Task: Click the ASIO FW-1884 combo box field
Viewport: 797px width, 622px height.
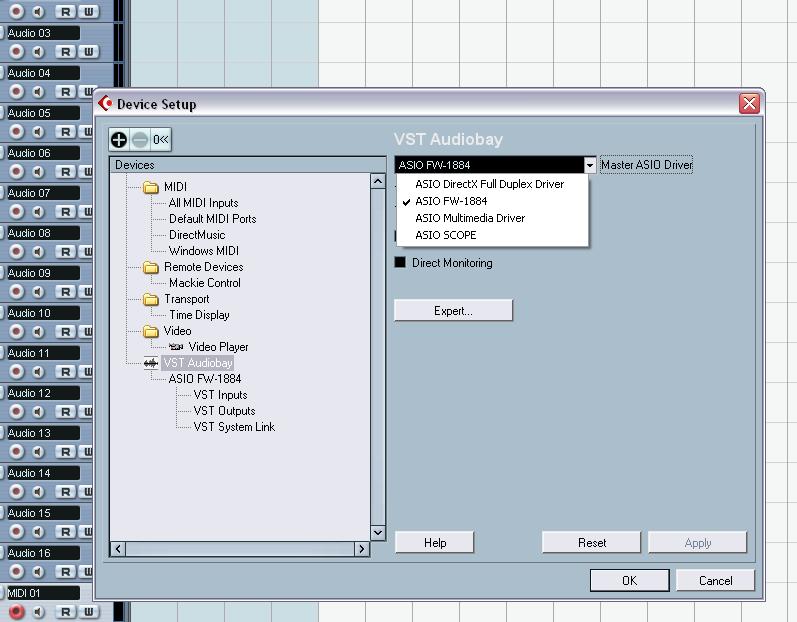Action: point(489,165)
